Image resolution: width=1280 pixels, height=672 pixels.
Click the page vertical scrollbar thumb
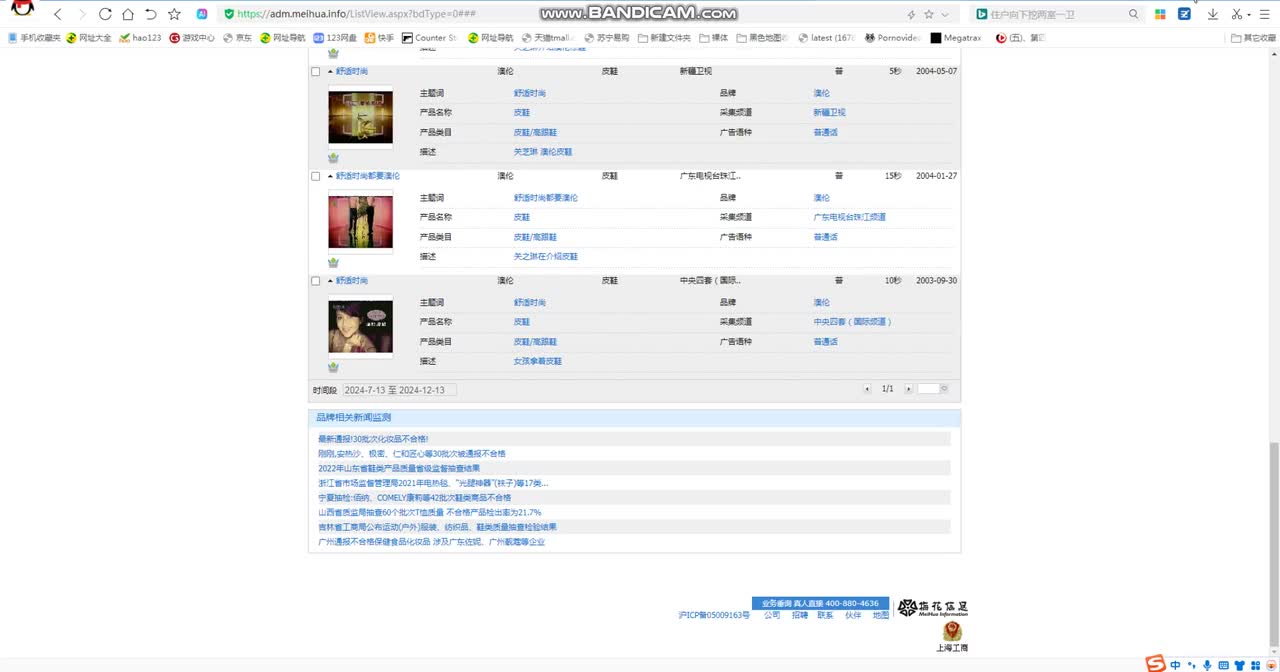[x=1273, y=544]
